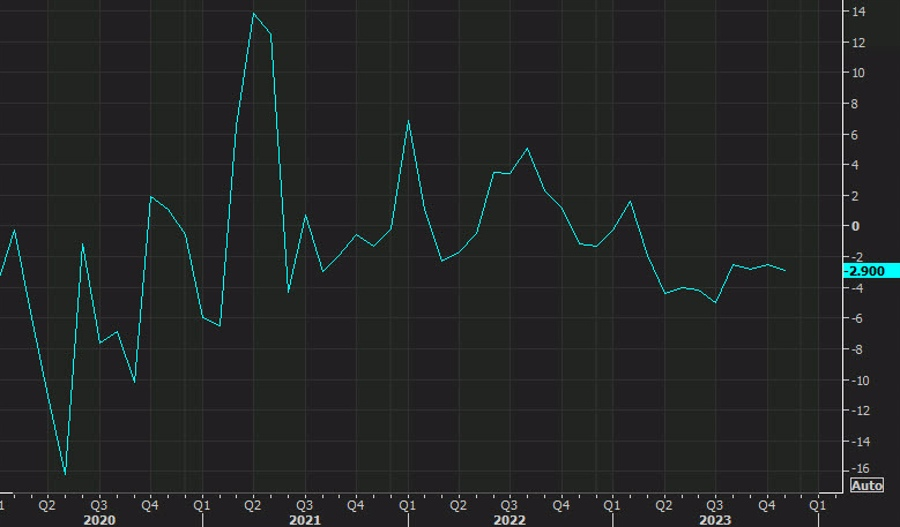Click the 12 value on y-axis
The width and height of the screenshot is (900, 527).
(x=859, y=42)
